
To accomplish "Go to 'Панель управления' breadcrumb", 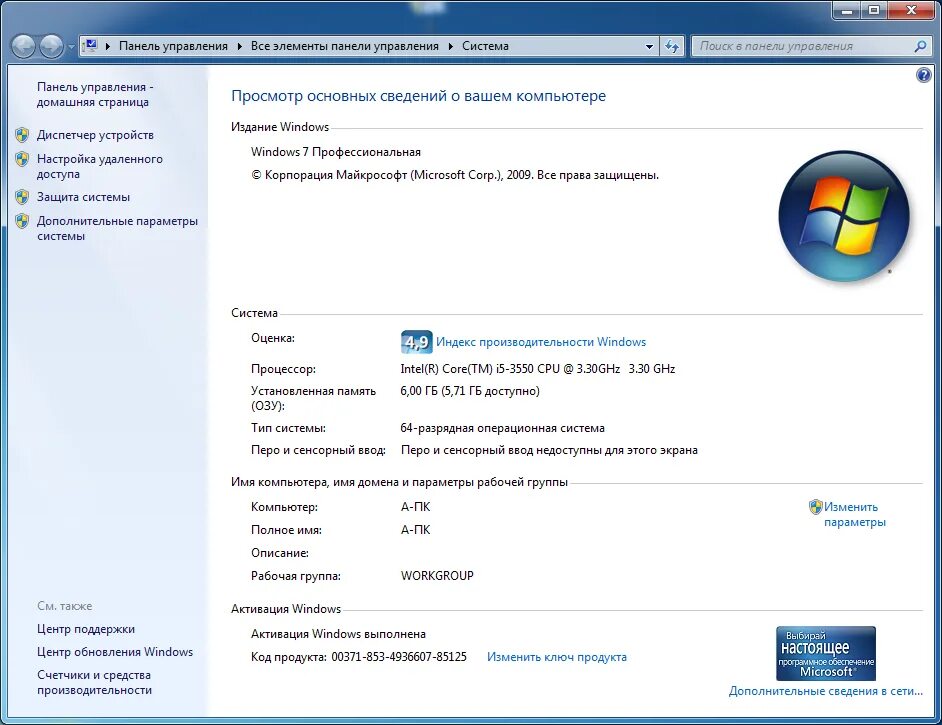I will [x=173, y=46].
